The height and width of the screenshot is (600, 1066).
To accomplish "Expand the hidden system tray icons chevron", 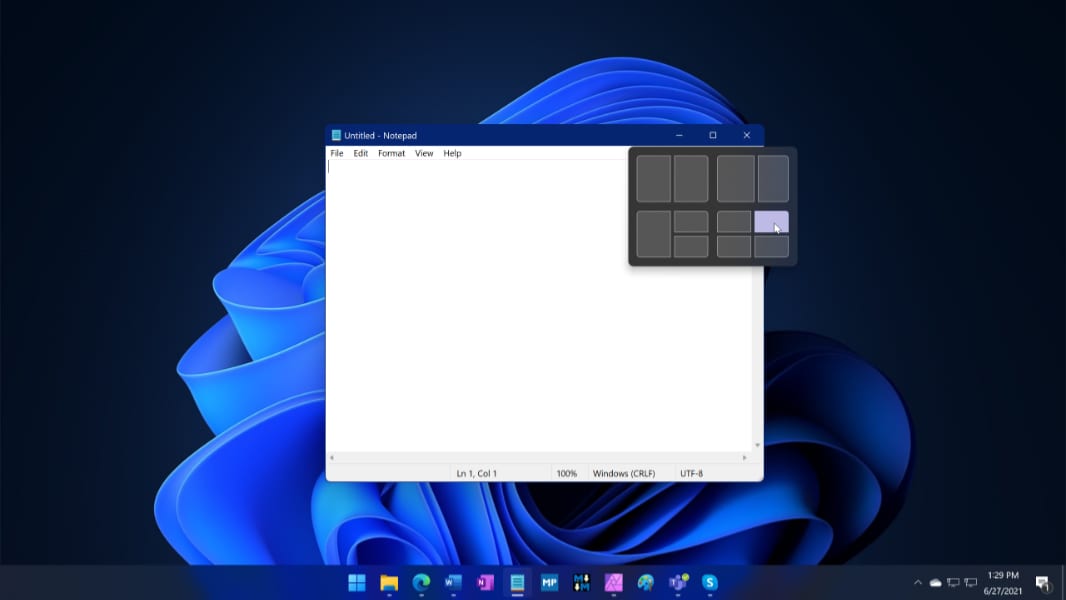I will coord(918,582).
